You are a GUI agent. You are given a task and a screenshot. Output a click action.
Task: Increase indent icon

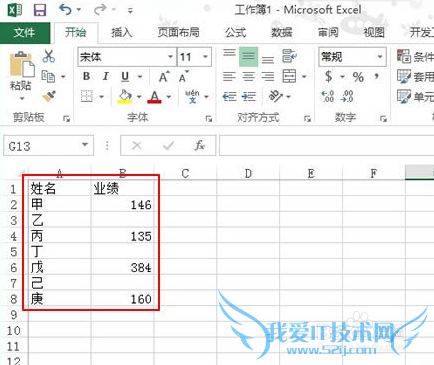pos(249,97)
